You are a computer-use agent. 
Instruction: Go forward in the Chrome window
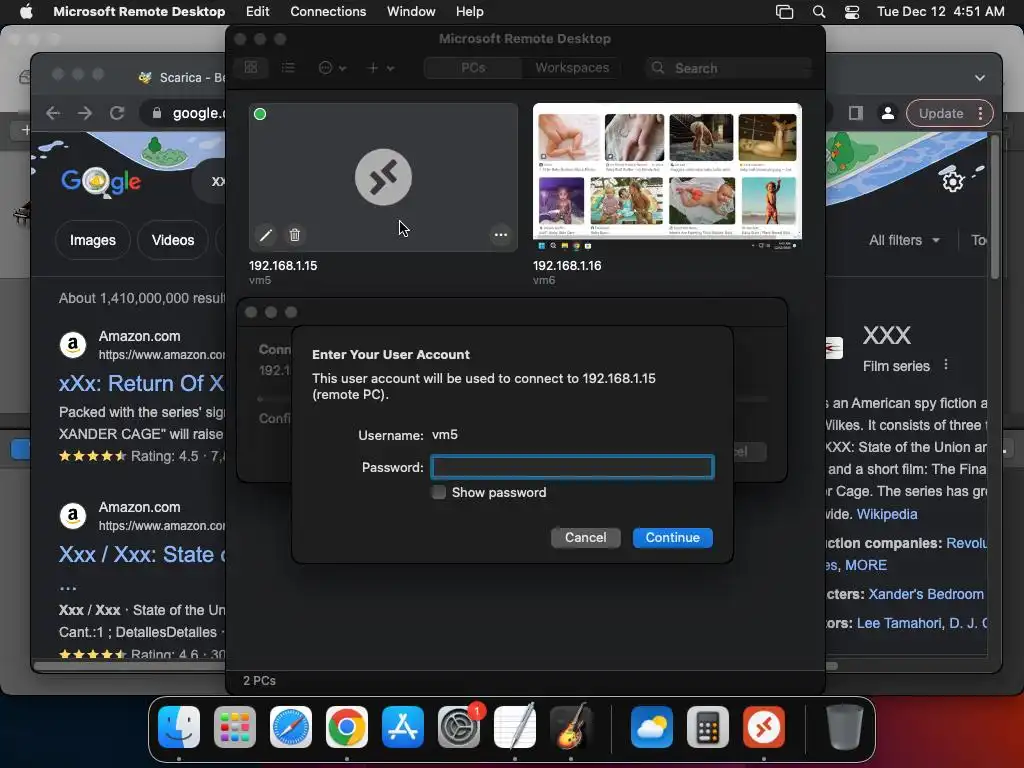[85, 113]
